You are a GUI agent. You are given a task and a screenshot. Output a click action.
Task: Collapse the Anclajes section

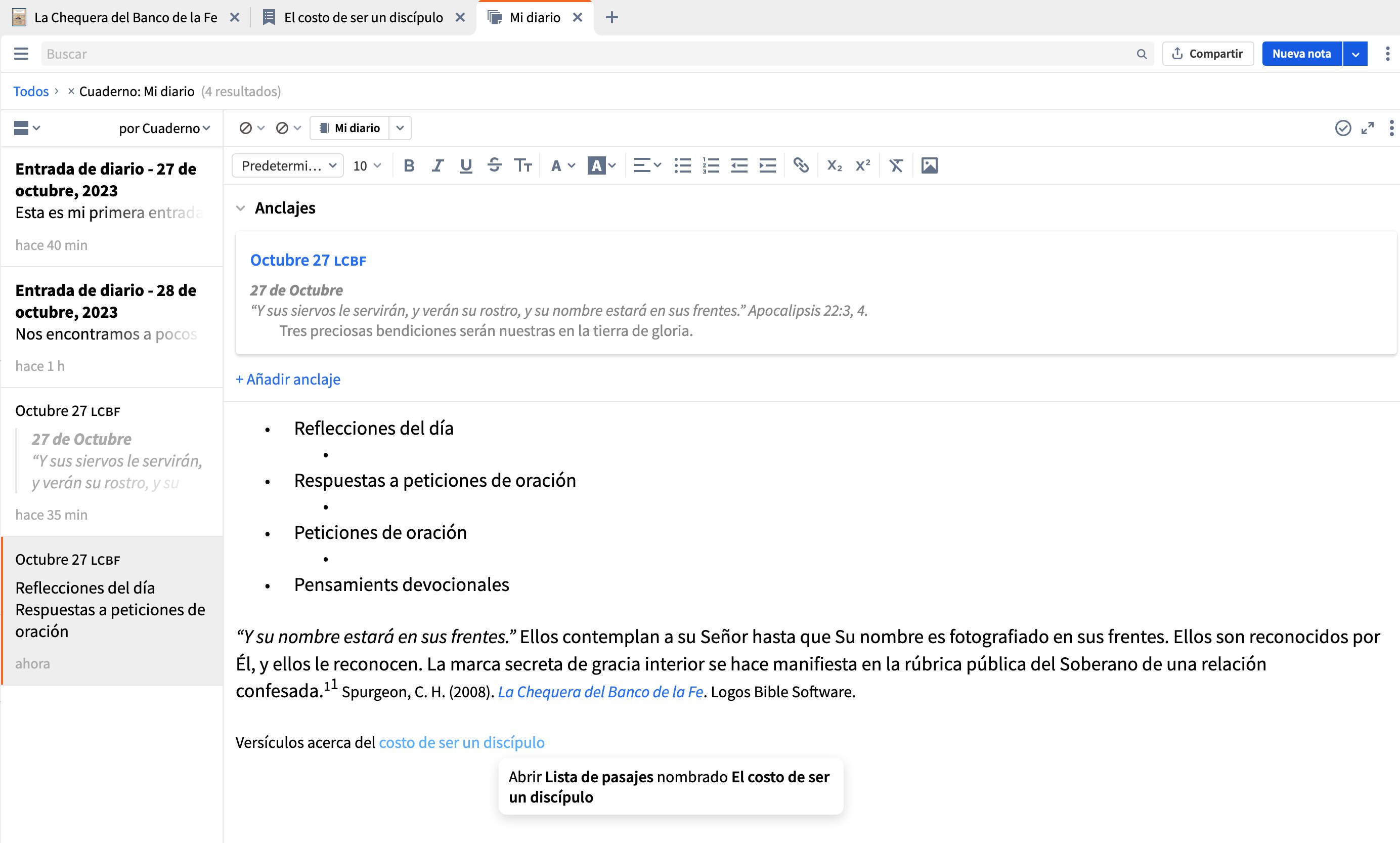click(x=241, y=208)
